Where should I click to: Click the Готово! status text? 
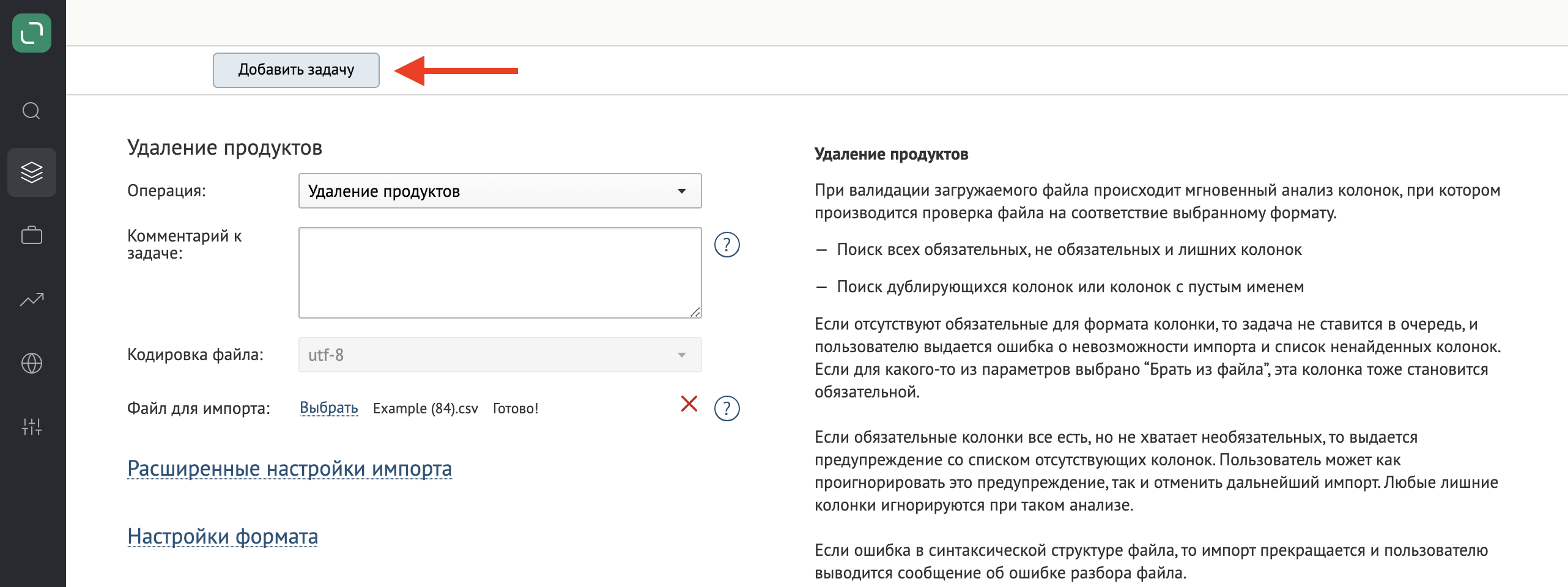point(516,408)
